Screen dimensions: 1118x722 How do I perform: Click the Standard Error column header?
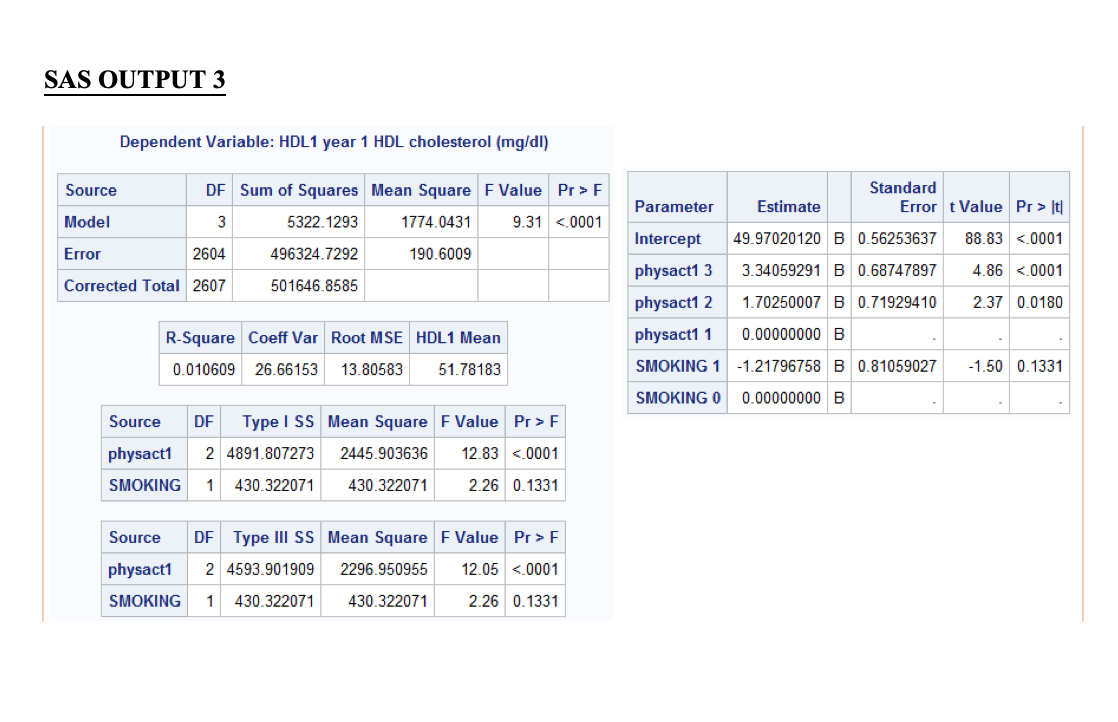(903, 197)
